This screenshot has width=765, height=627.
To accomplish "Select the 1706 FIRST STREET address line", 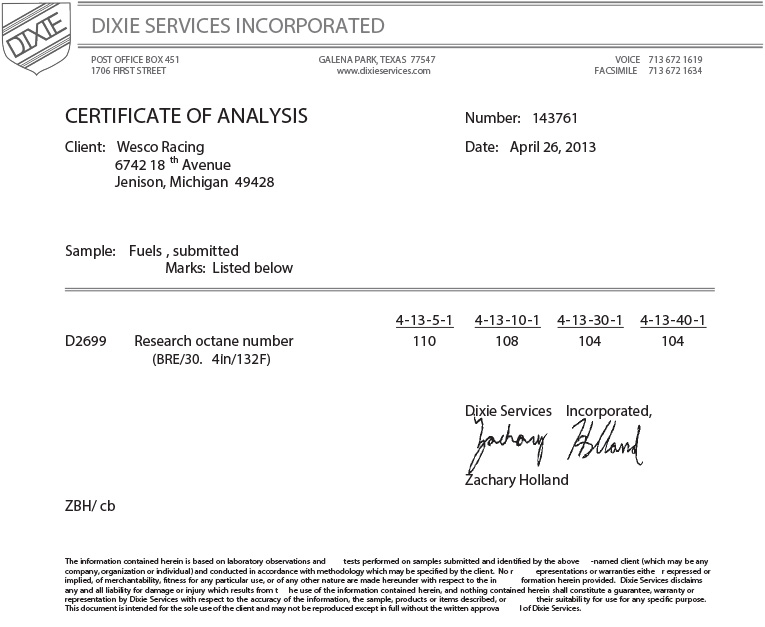I will (x=128, y=71).
